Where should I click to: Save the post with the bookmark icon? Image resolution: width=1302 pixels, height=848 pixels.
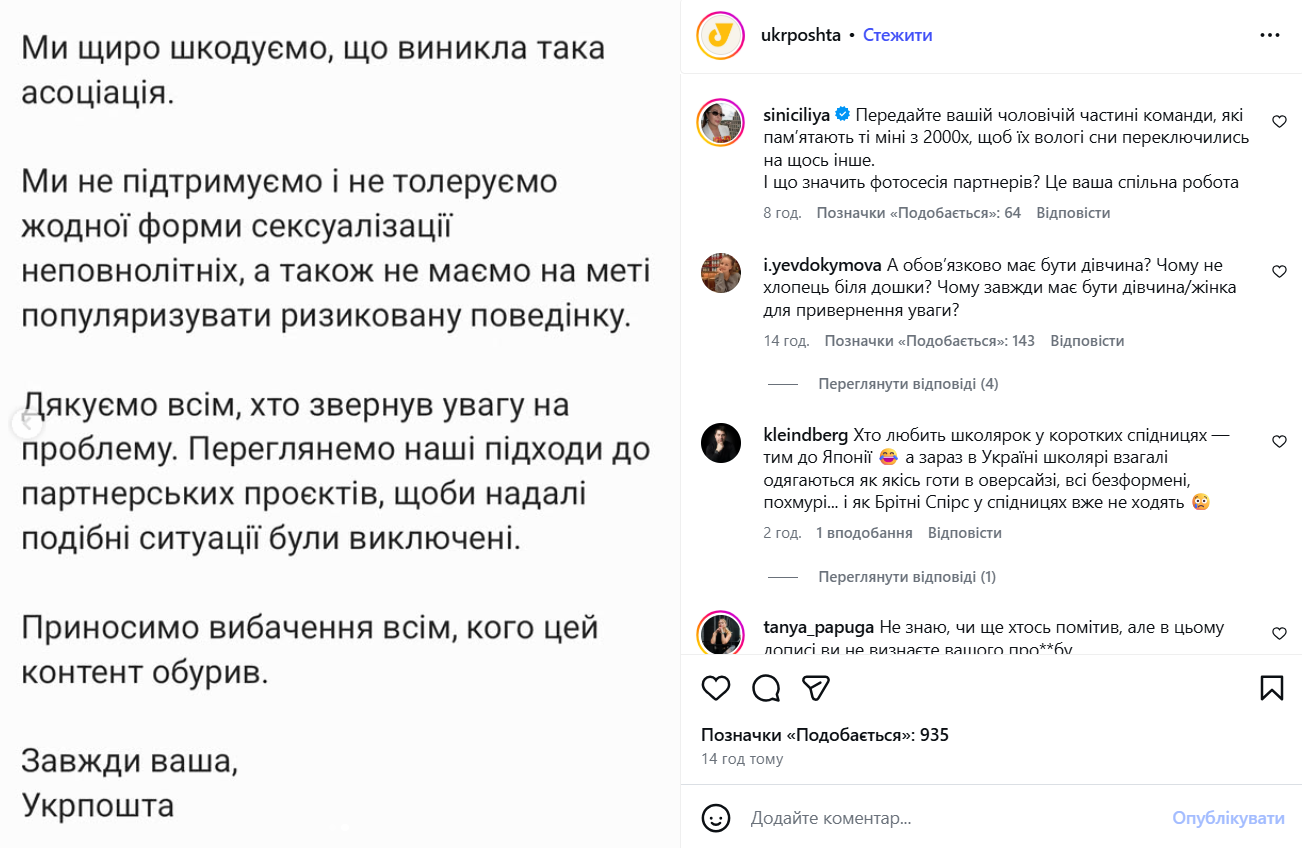coord(1271,688)
